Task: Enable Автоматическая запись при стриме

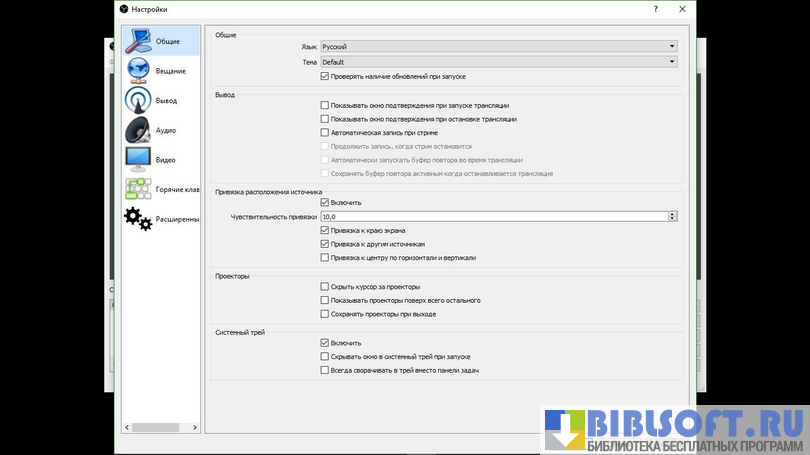Action: tap(325, 132)
